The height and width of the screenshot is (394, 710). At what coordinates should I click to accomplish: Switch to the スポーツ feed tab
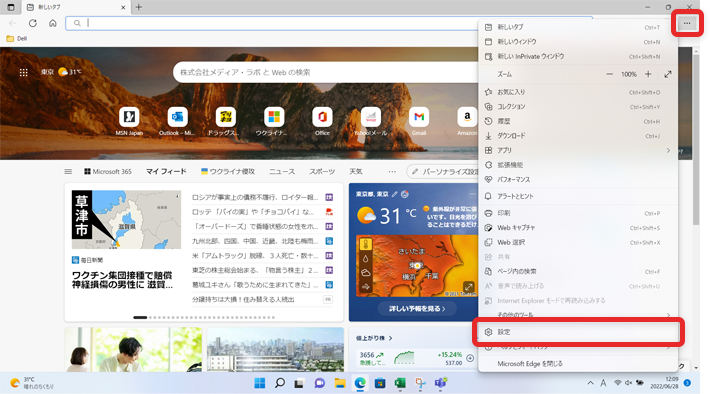tap(322, 172)
